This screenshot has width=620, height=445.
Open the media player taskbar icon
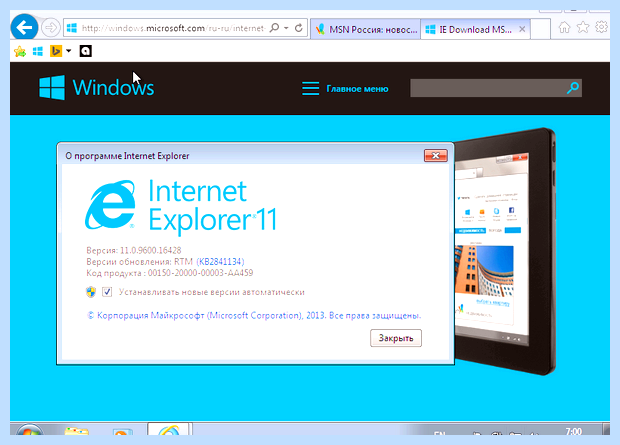coord(122,432)
